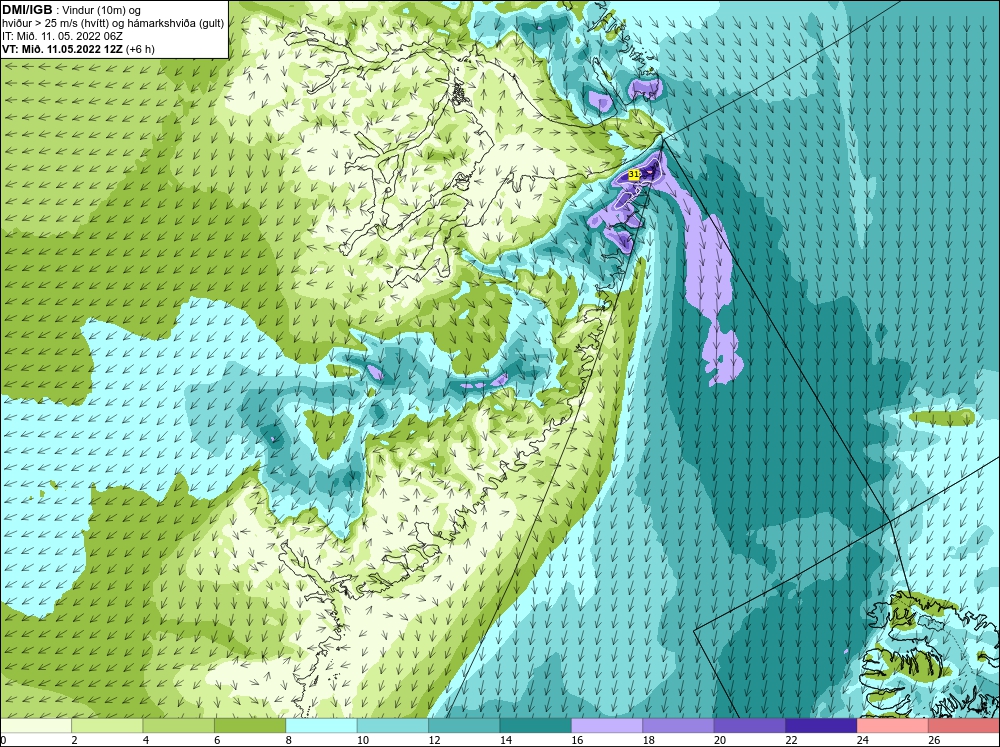
Task: Click the 'Vindur (10m) og' label
Action: pyautogui.click(x=103, y=10)
